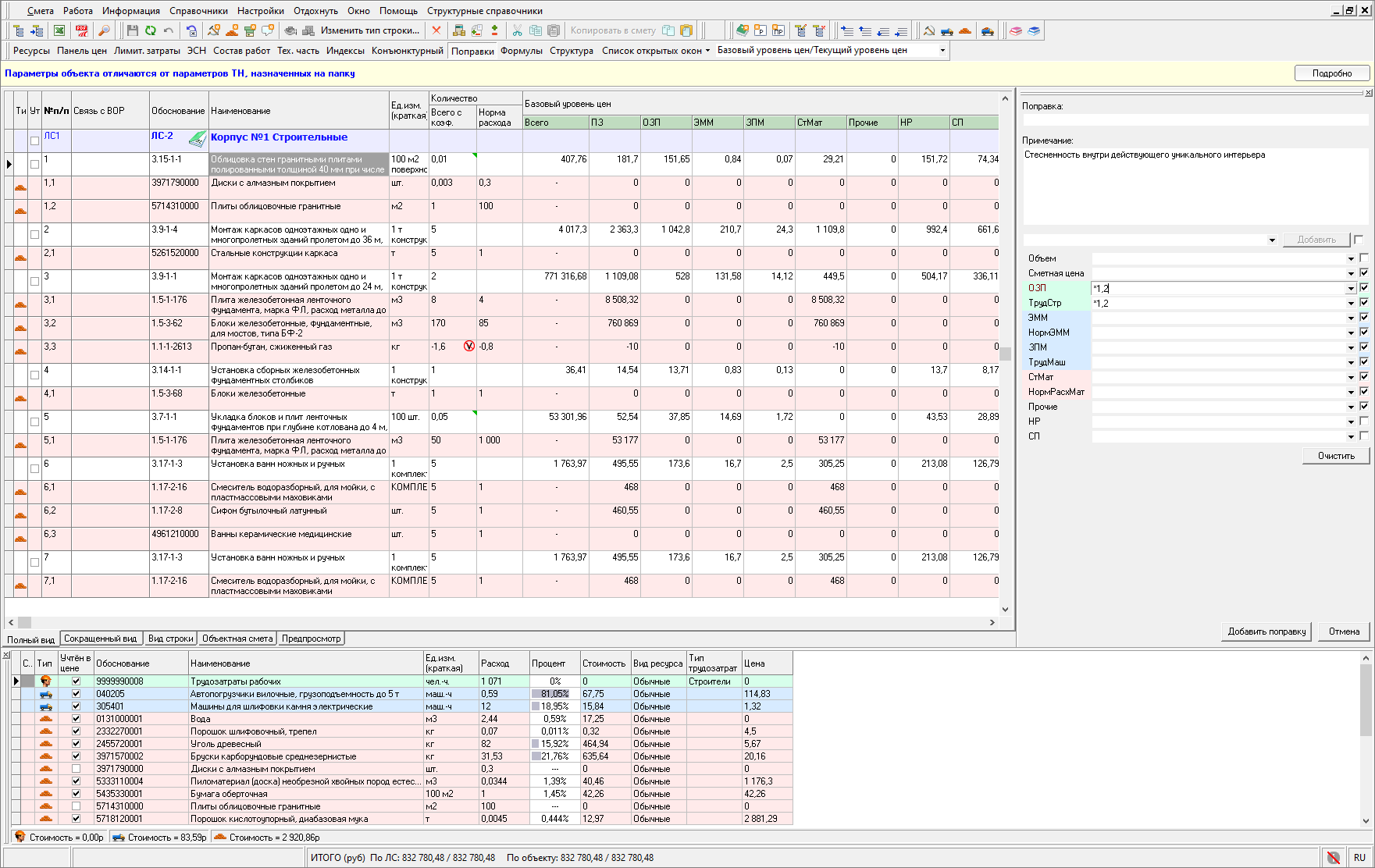Image resolution: width=1375 pixels, height=868 pixels.
Task: Open the dropdown next to Добавить button
Action: pos(1272,240)
